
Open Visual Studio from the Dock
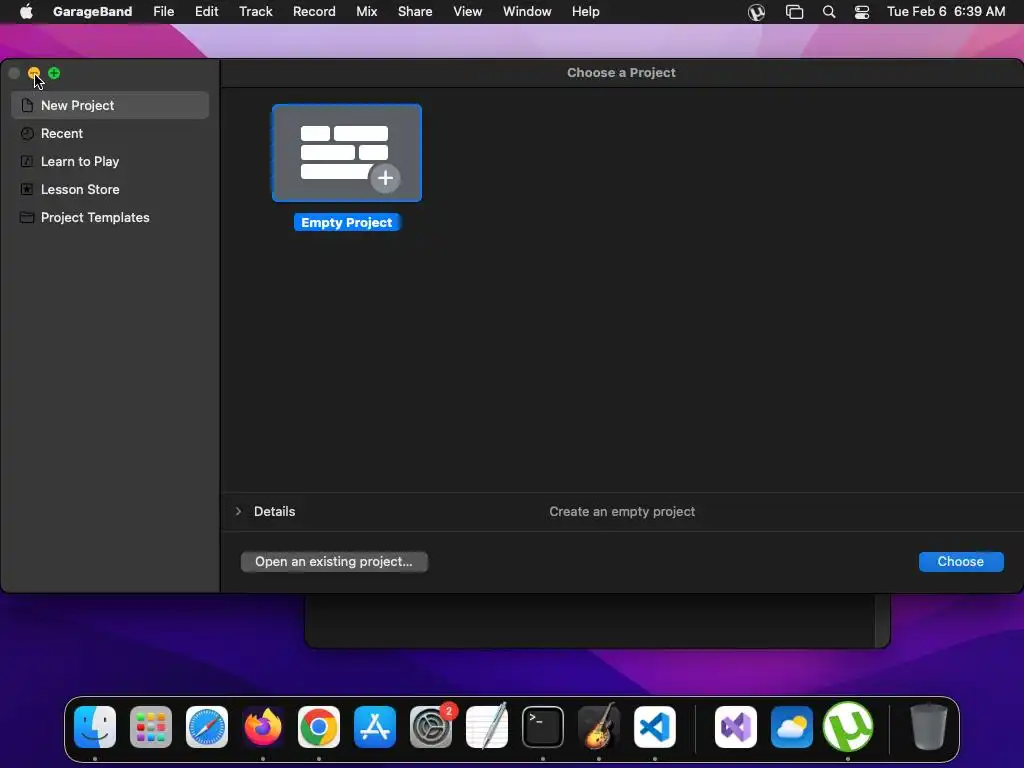click(736, 727)
